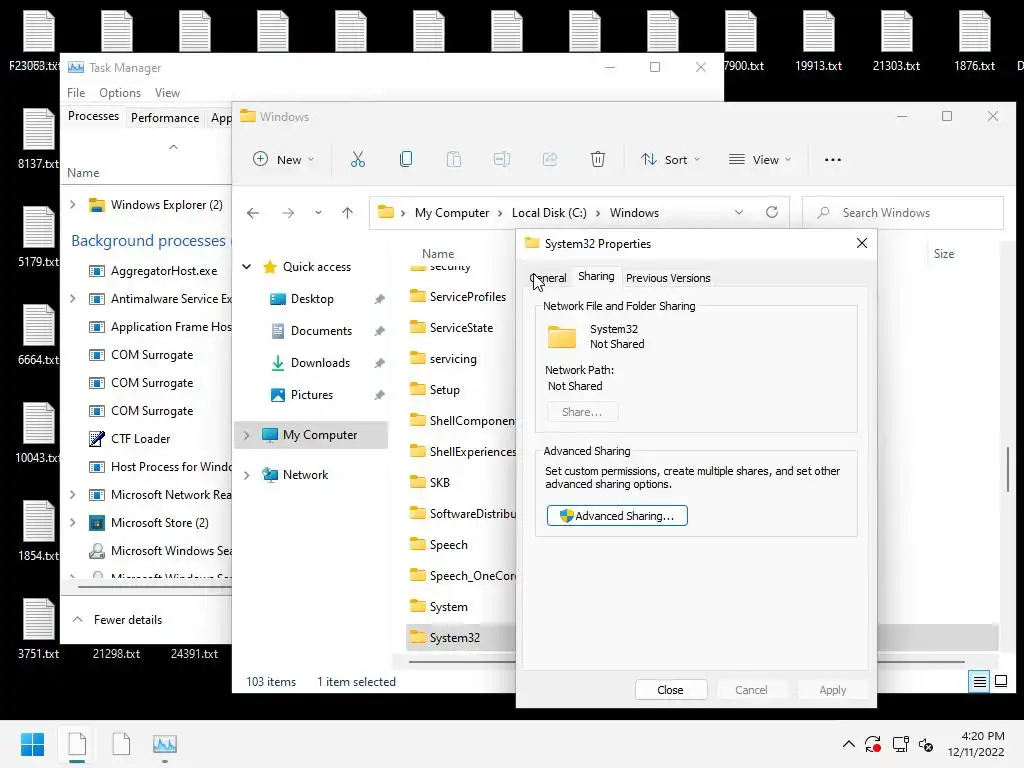Select Processes tab in Task Manager
The image size is (1024, 768).
click(x=93, y=116)
